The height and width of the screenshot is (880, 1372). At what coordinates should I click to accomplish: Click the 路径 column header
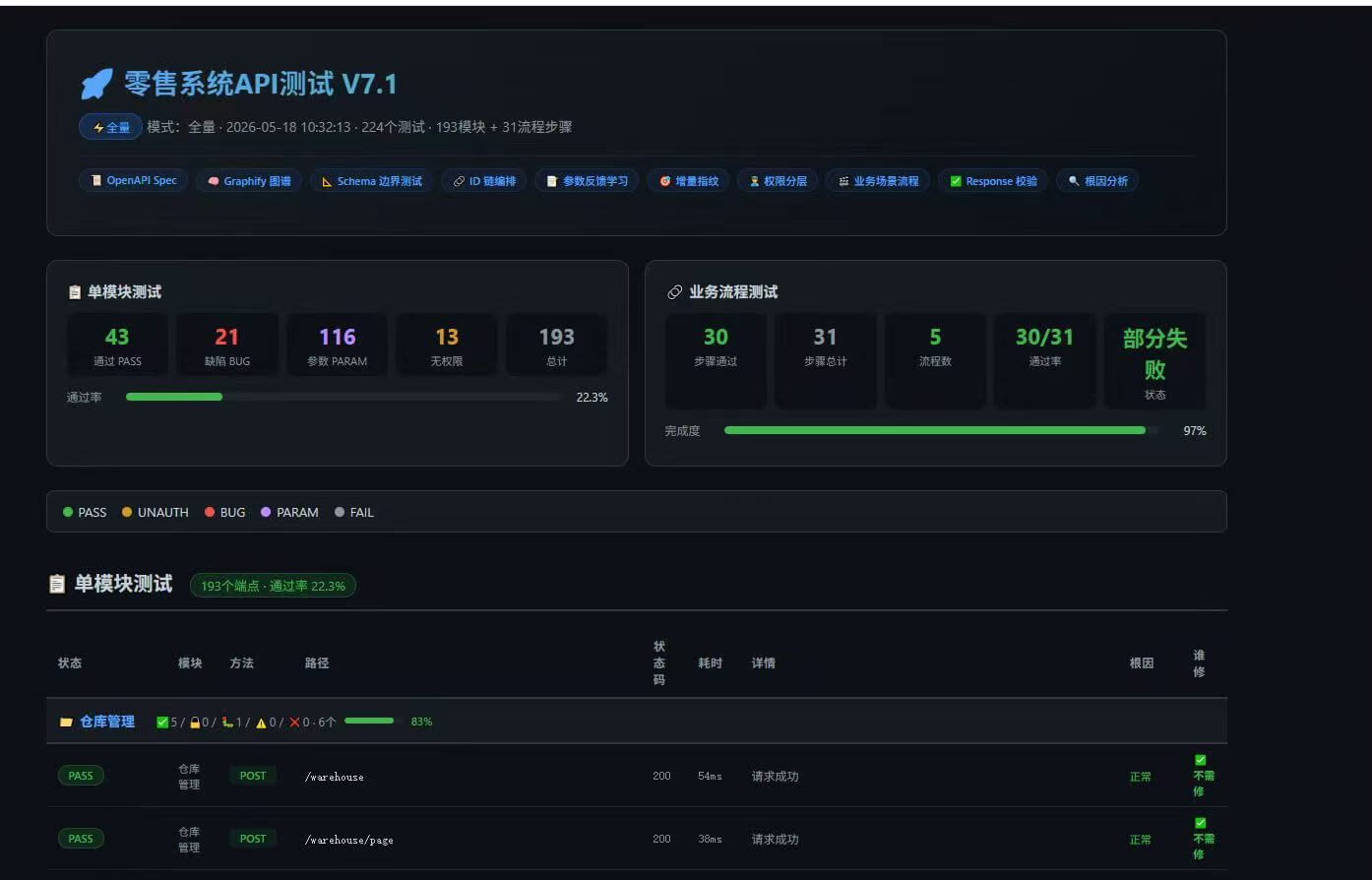(317, 663)
